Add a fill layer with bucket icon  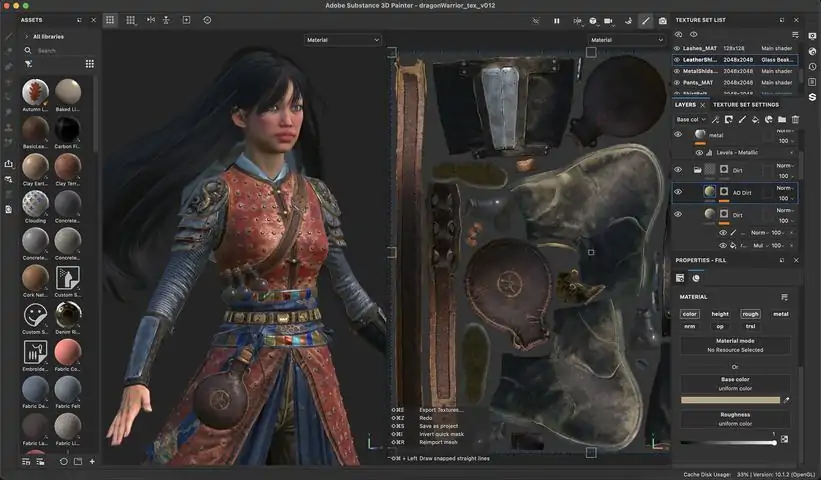755,119
